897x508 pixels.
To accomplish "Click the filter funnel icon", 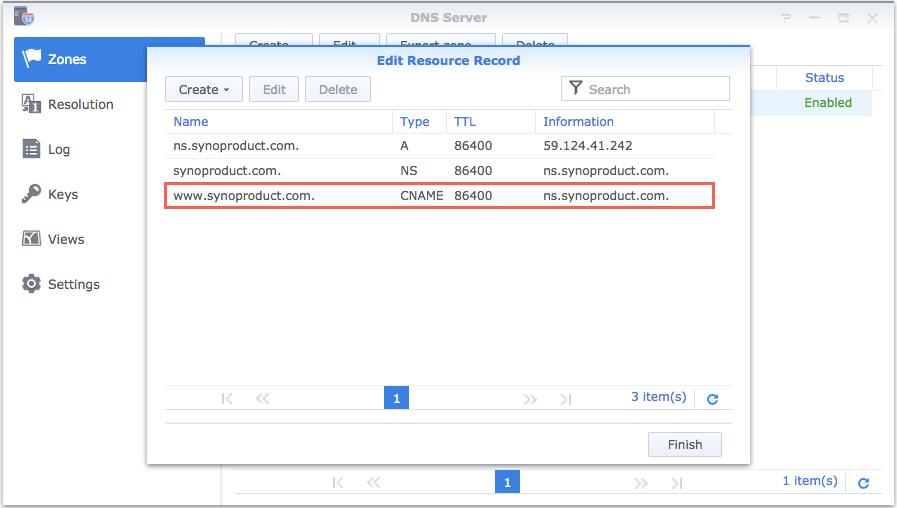I will coord(575,88).
